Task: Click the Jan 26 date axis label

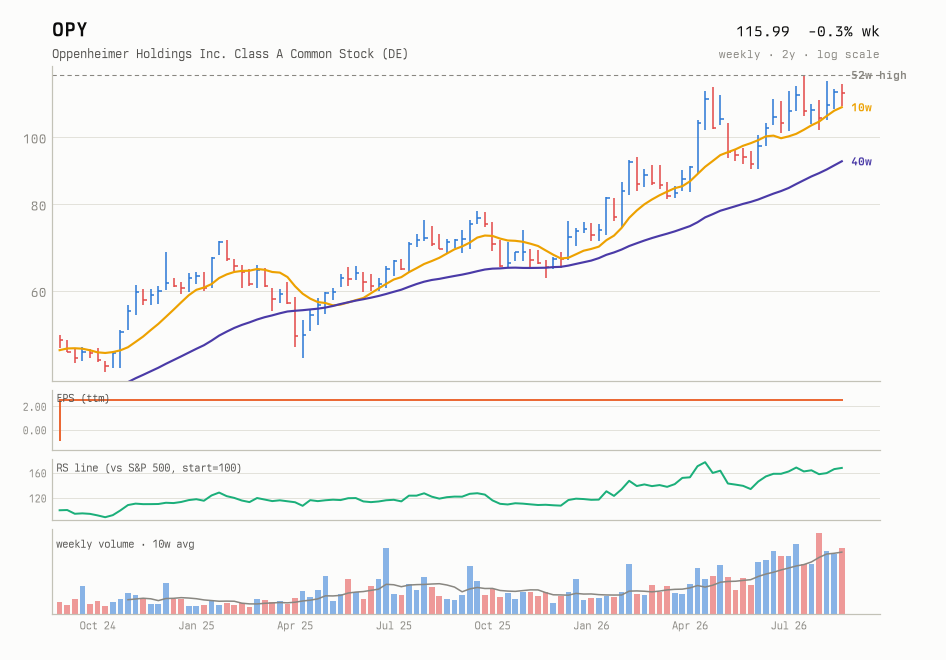Action: coord(591,626)
